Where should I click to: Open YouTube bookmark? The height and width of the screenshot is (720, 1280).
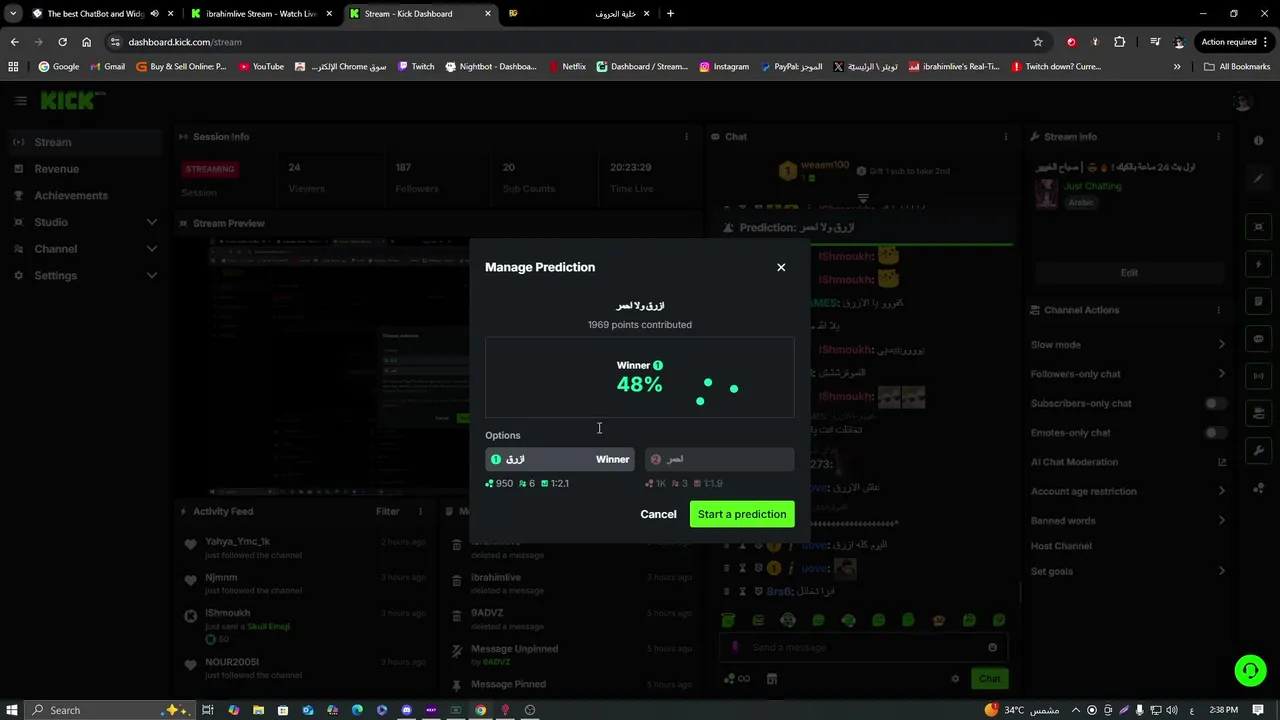[x=261, y=67]
